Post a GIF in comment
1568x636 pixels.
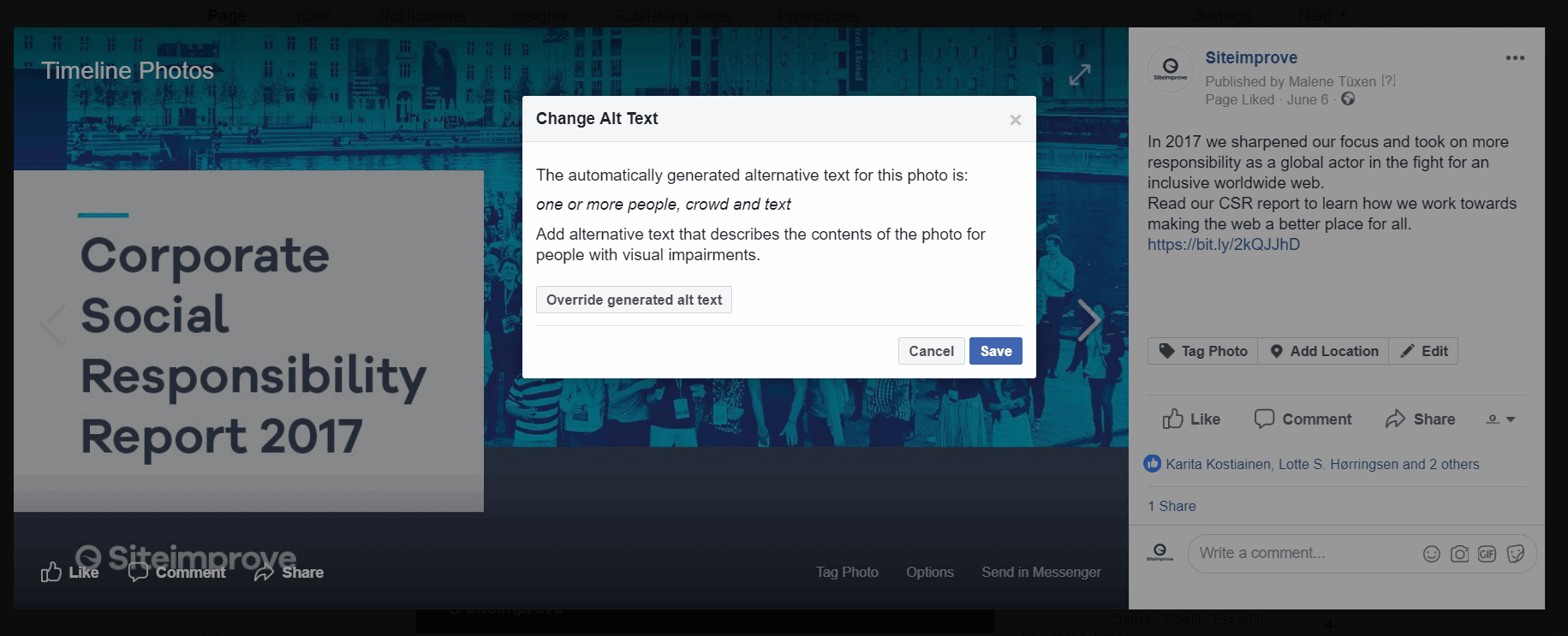click(1487, 554)
